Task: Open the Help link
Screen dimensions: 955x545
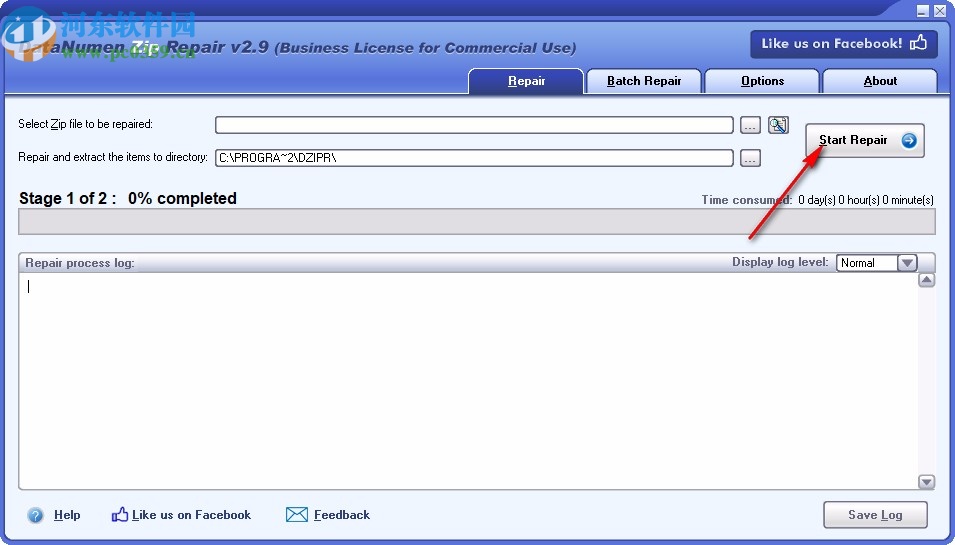Action: click(x=67, y=515)
